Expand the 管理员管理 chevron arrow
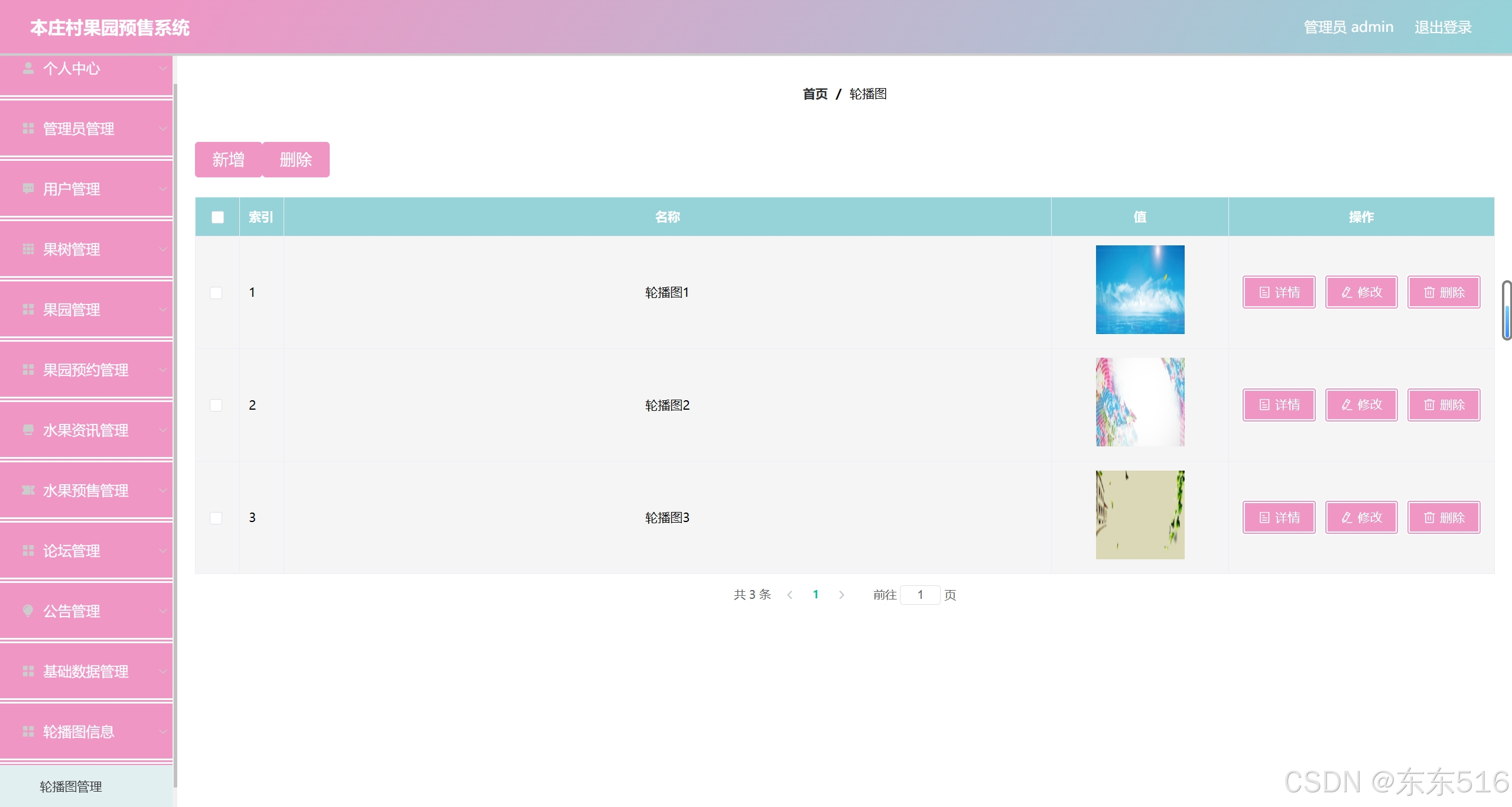1512x807 pixels. click(x=162, y=128)
